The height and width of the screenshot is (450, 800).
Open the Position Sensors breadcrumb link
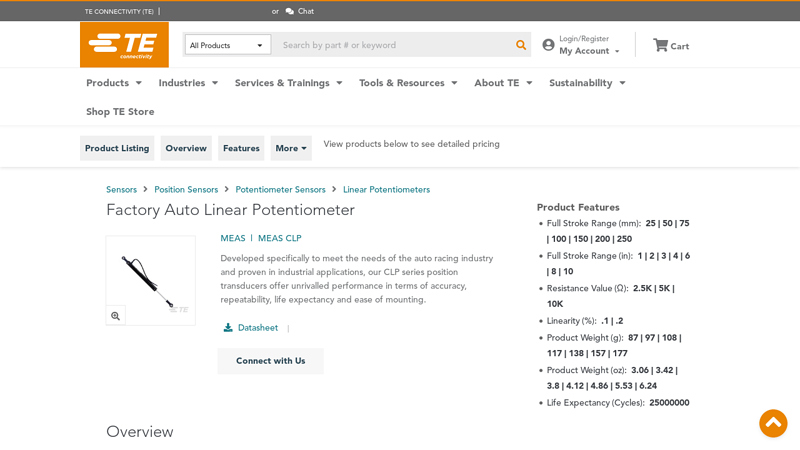click(186, 189)
